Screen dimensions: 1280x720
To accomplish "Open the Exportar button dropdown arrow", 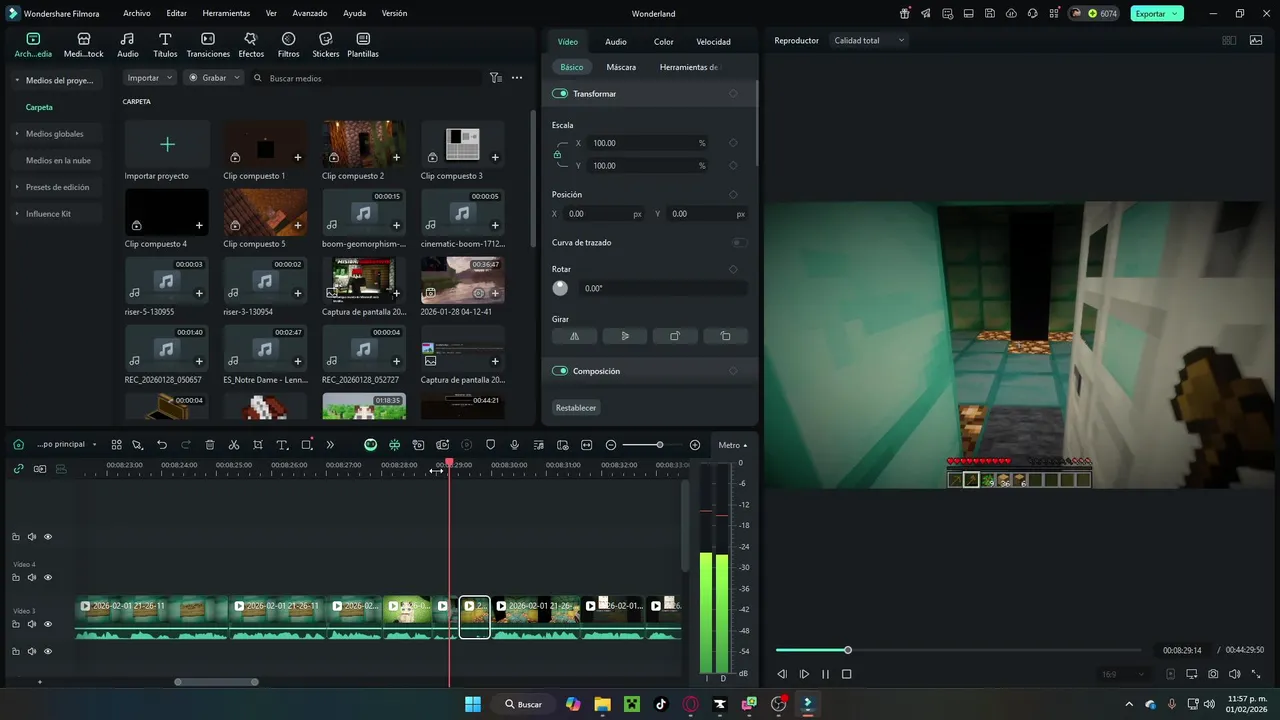I will (1176, 14).
